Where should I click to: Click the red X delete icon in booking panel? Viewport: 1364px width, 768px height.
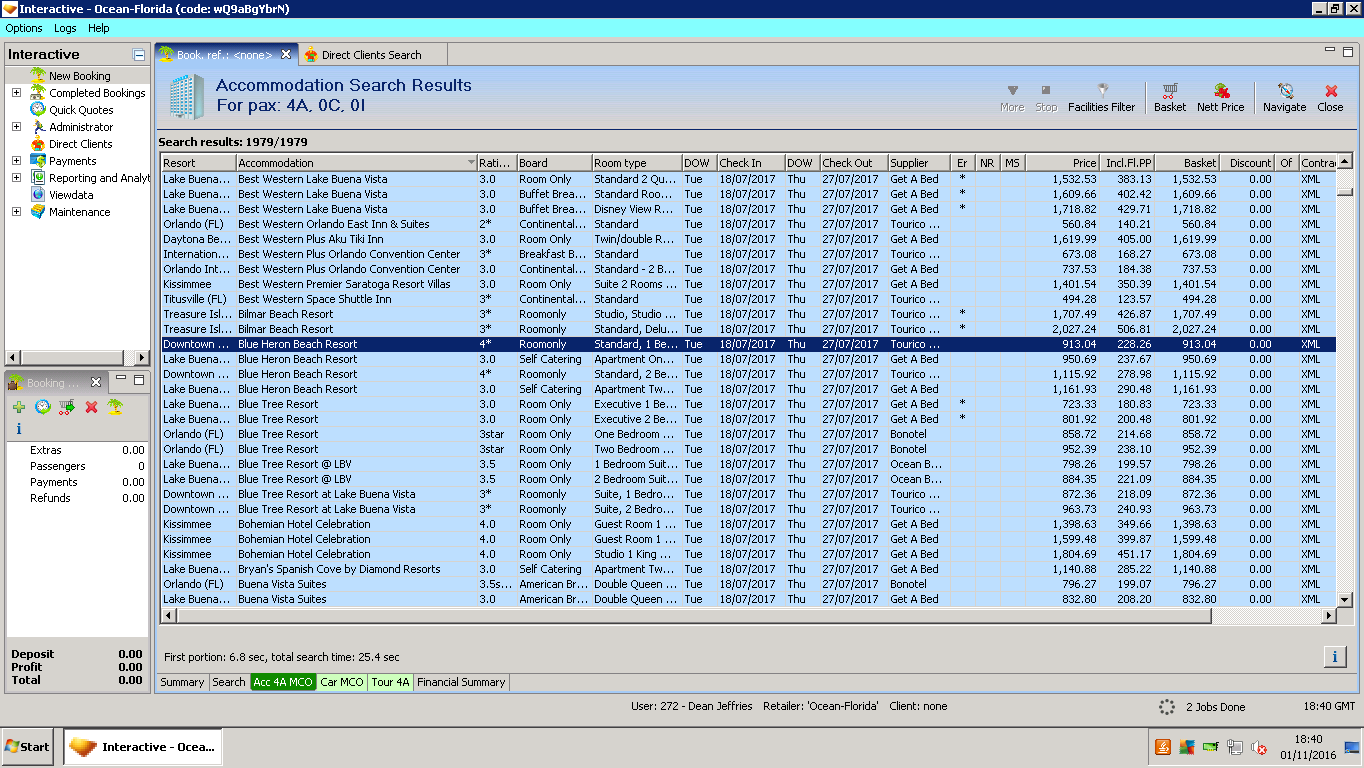[91, 407]
